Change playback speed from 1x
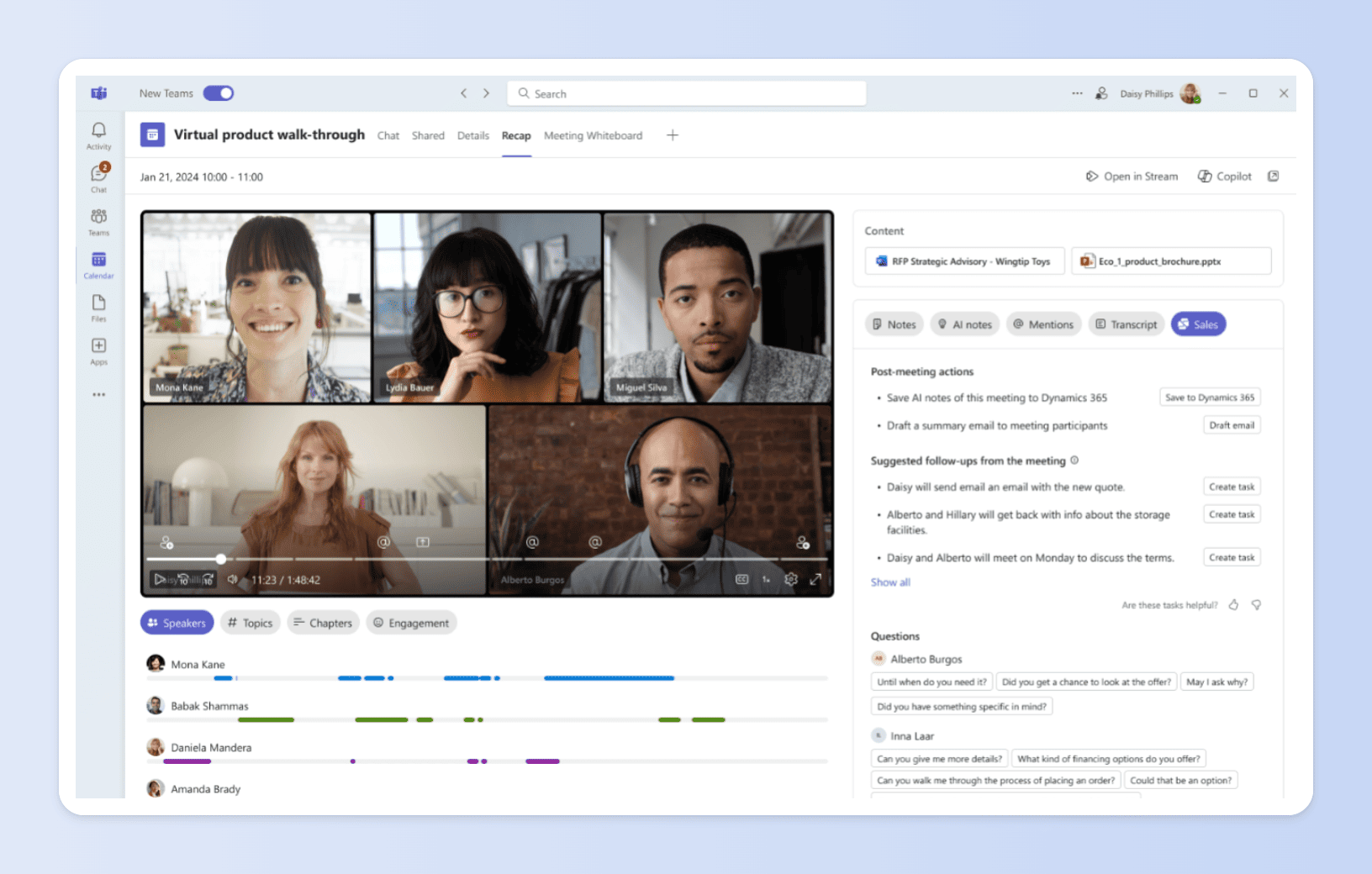1372x874 pixels. pyautogui.click(x=766, y=579)
